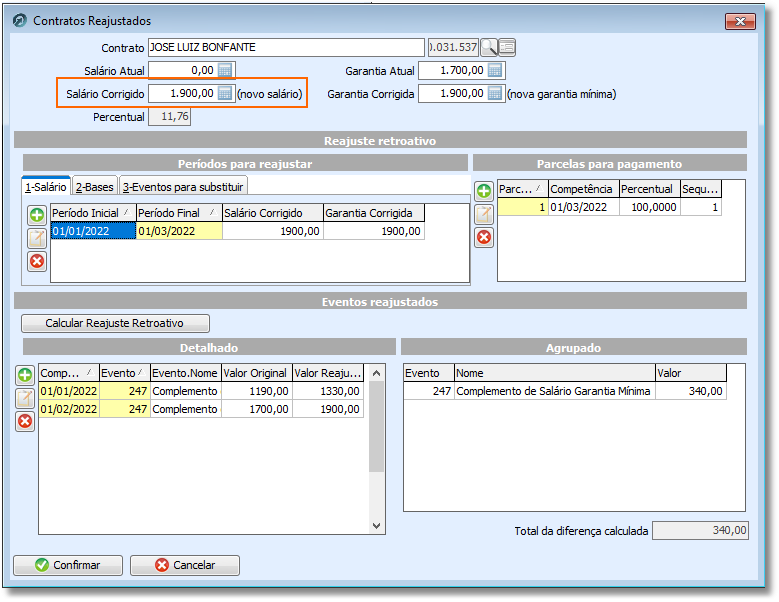Click Calcular Reajuste Retroativo button
Screen dimensions: 779x602
[x=115, y=323]
